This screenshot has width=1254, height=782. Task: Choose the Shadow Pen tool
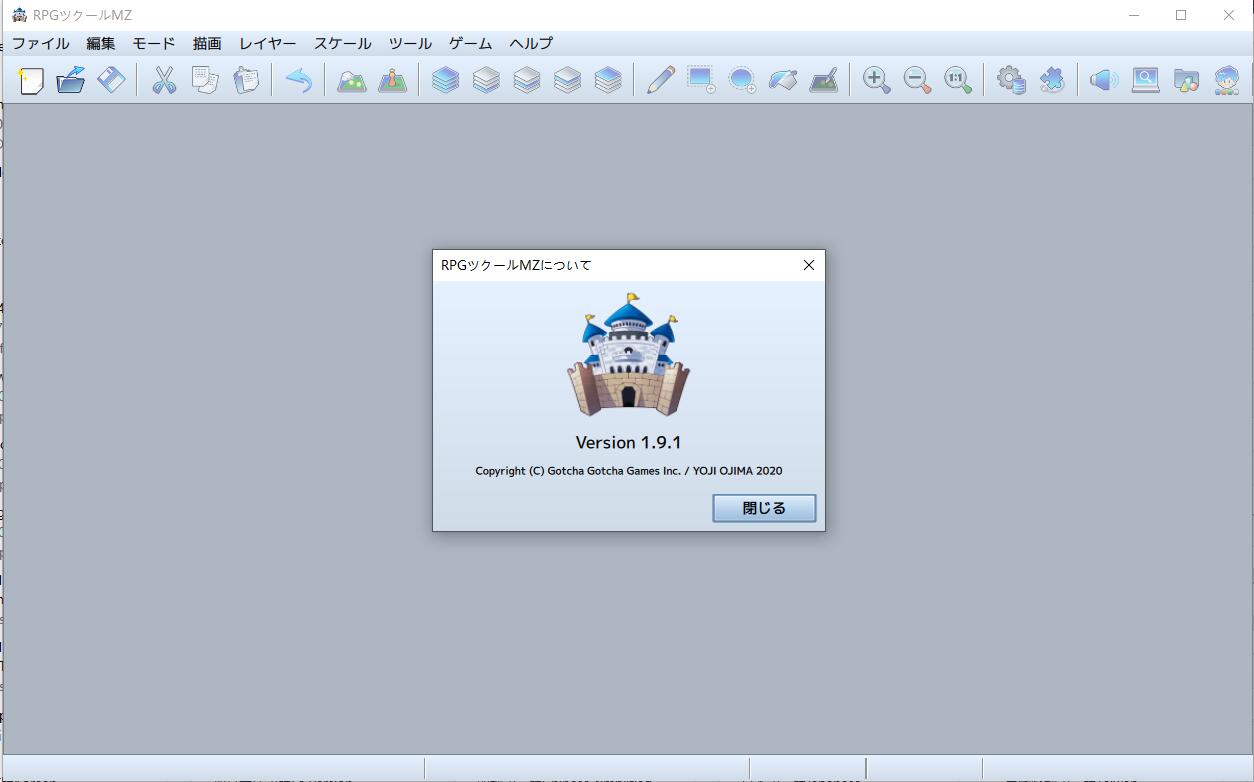point(823,80)
